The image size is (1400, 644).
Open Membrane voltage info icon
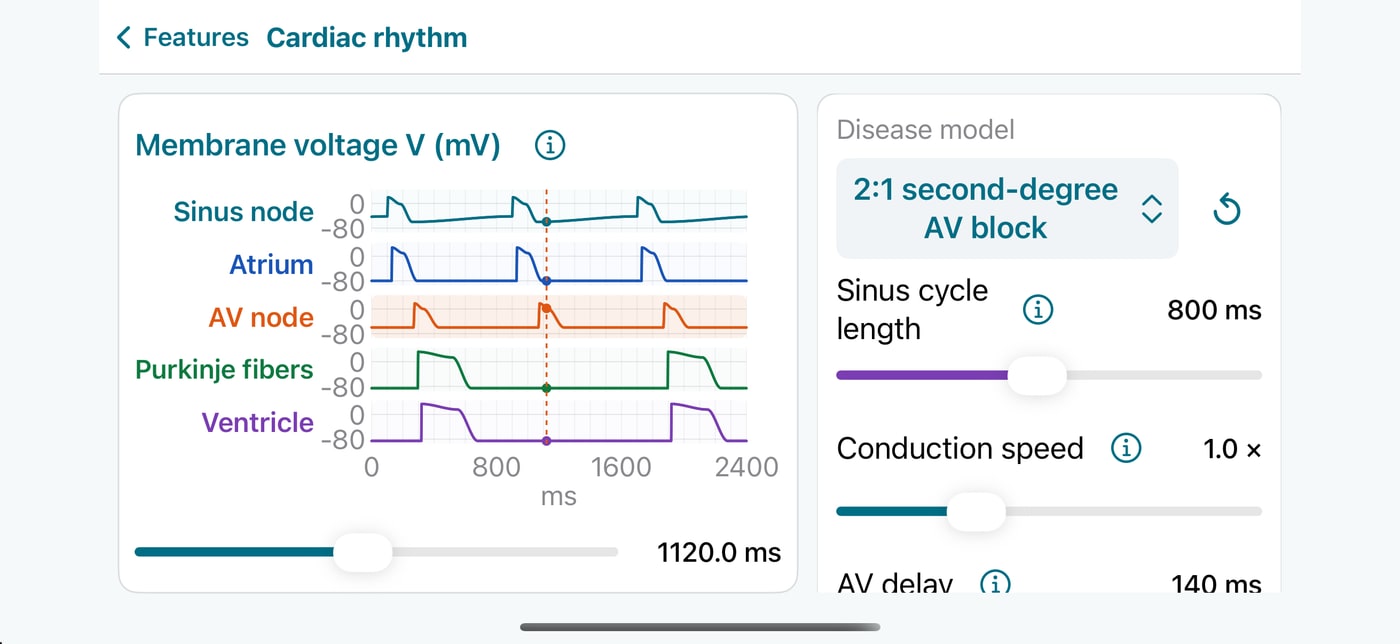point(550,146)
